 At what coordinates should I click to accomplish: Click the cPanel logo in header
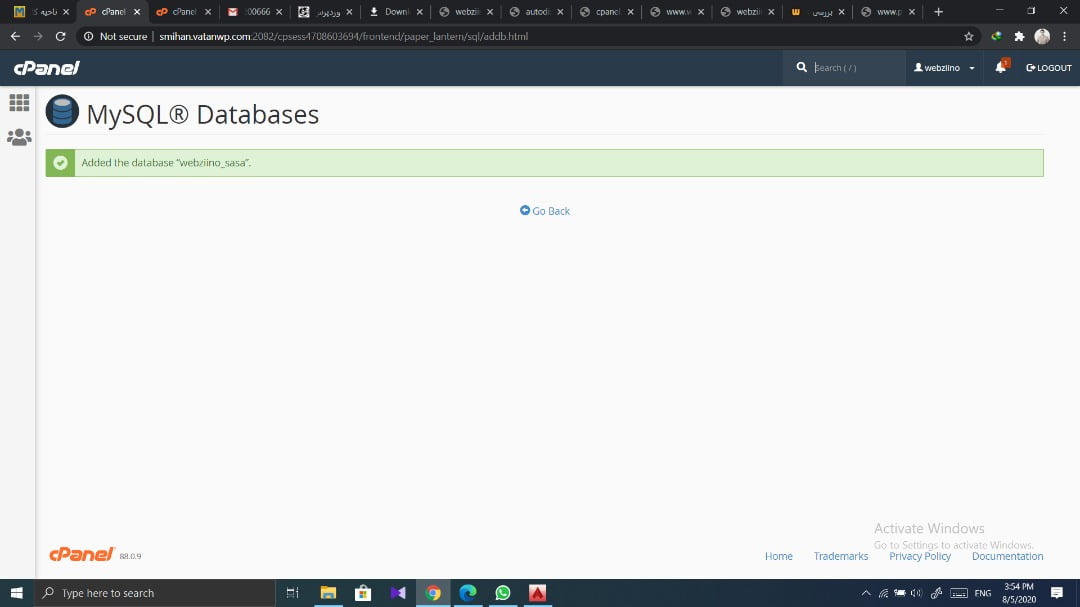(x=47, y=68)
